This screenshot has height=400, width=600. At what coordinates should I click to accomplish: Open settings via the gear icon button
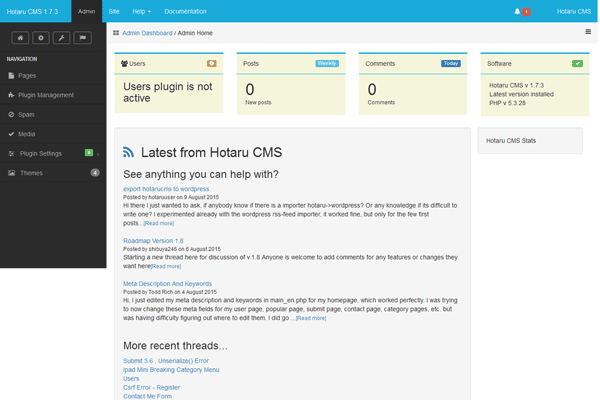41,37
